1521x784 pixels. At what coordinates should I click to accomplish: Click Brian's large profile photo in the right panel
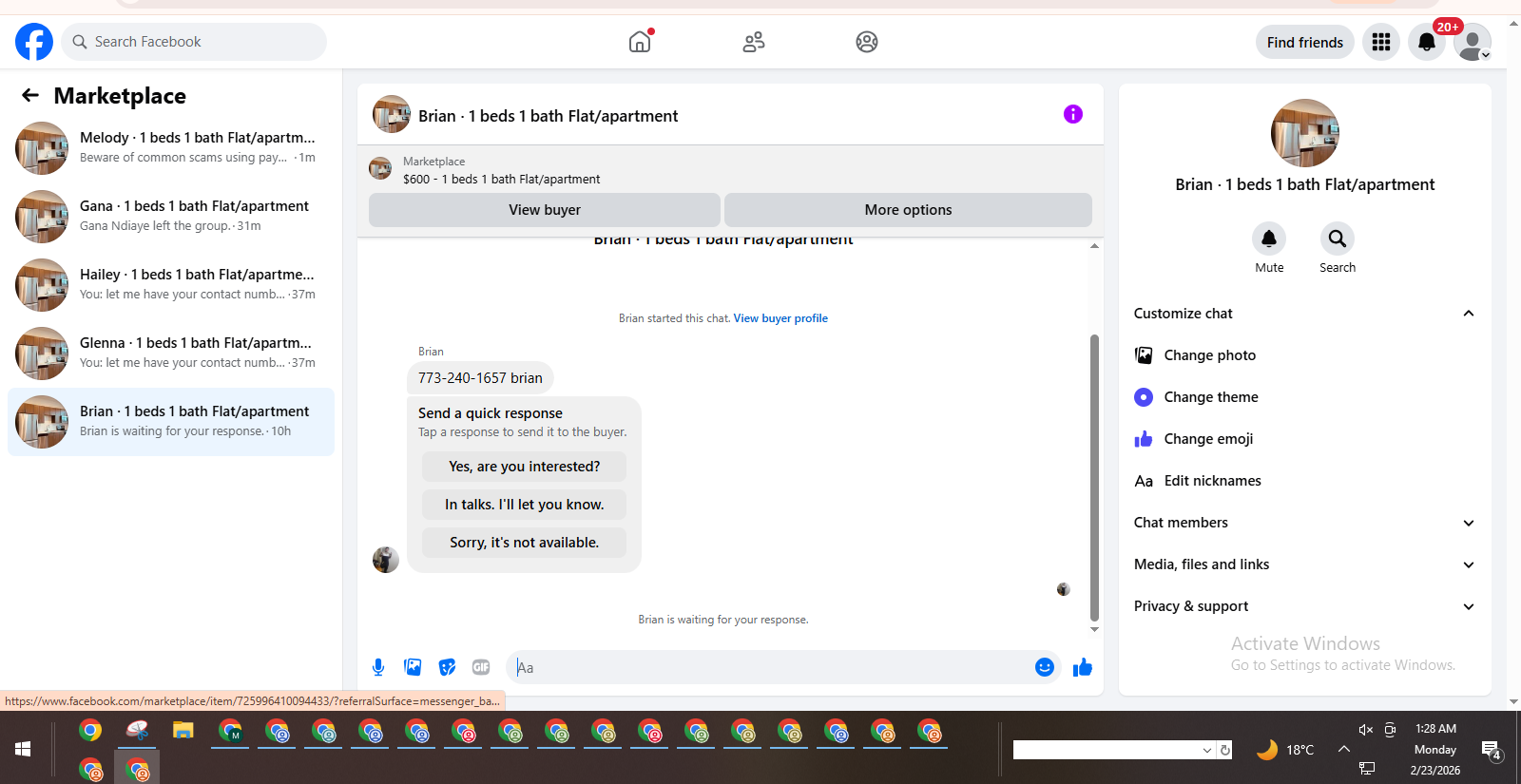point(1305,133)
